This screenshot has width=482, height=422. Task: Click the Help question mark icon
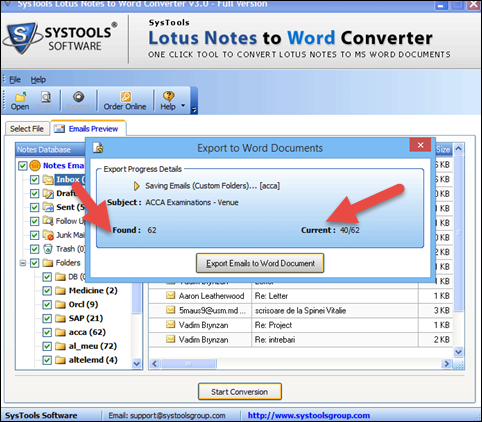168,97
